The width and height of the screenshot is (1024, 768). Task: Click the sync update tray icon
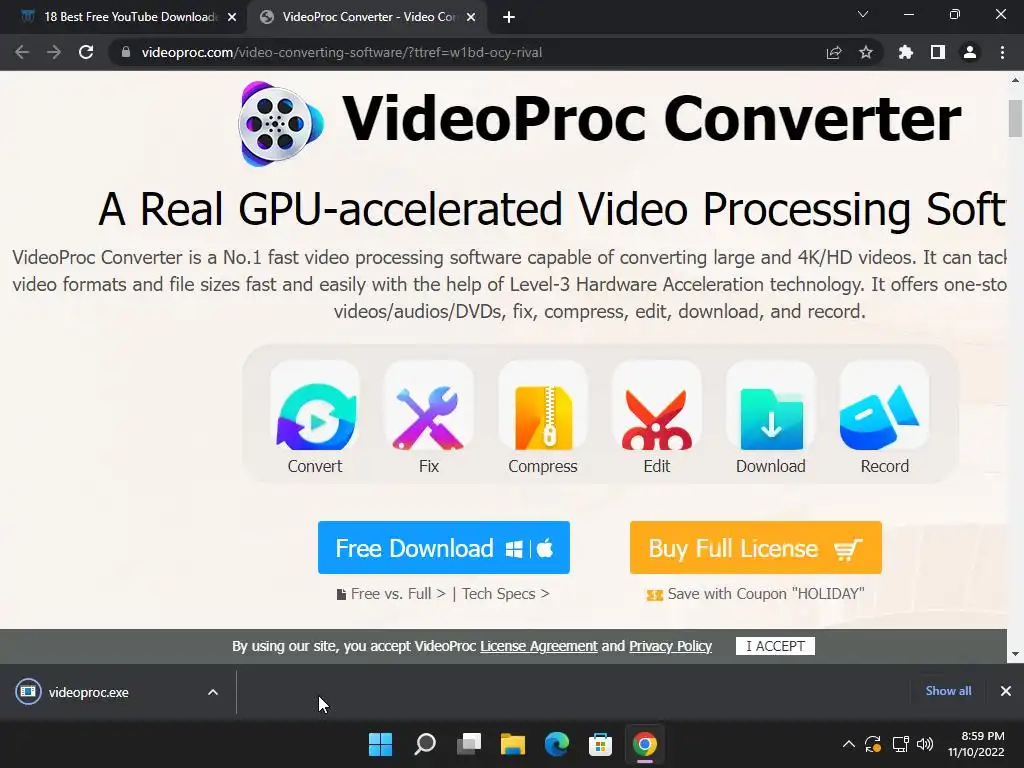point(873,744)
